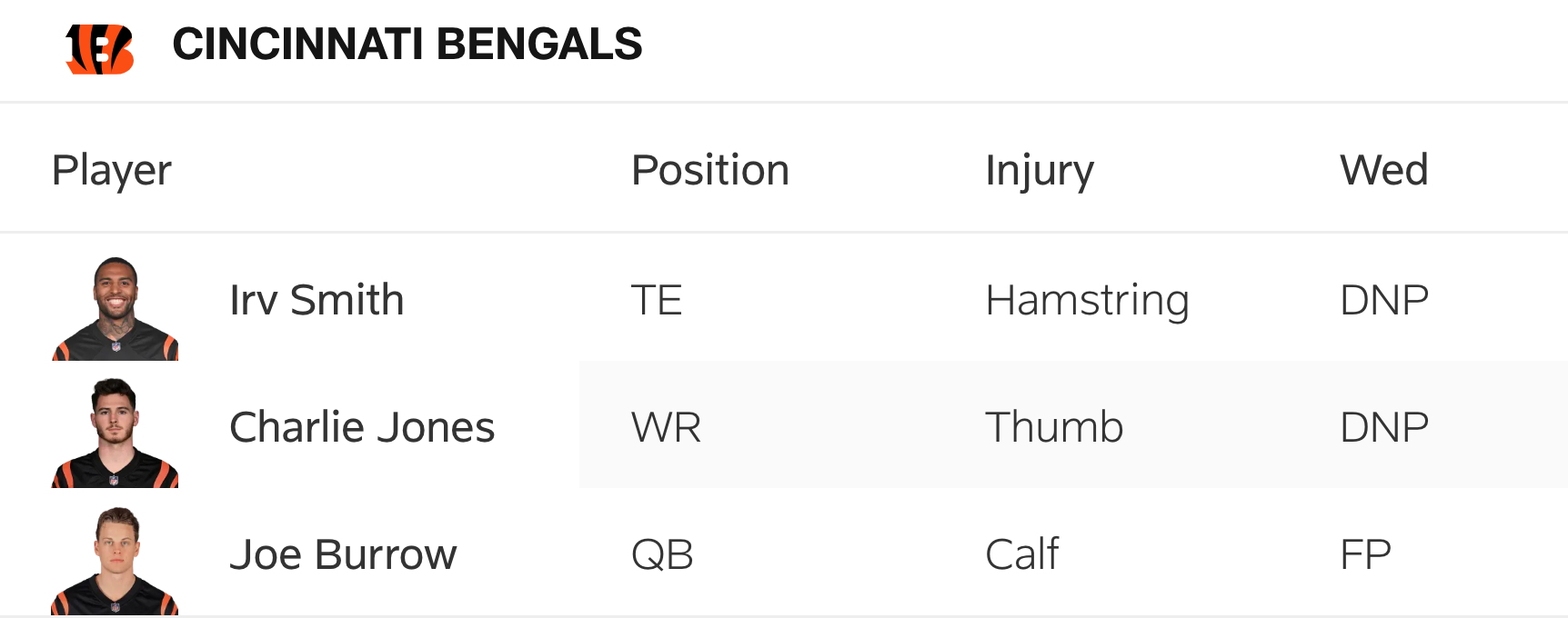This screenshot has height=618, width=1568.
Task: Click the Player column header
Action: [x=111, y=170]
